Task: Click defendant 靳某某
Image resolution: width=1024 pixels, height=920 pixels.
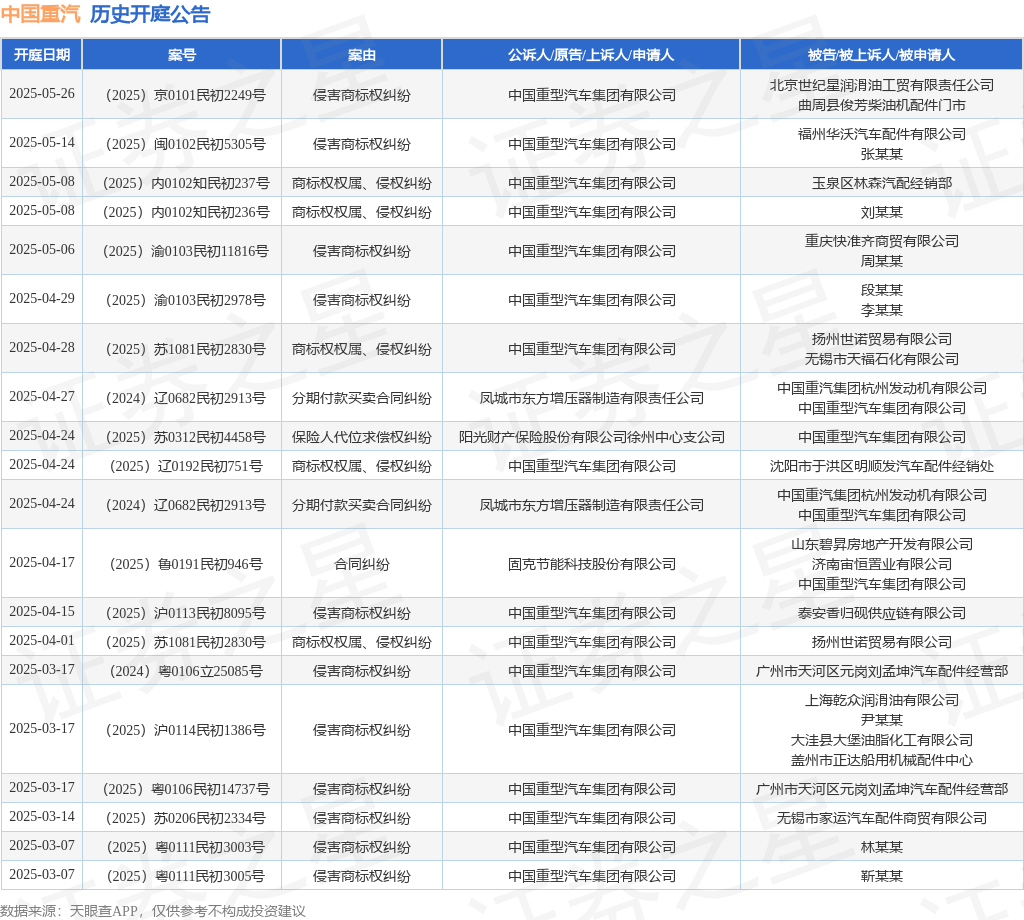Action: [882, 876]
